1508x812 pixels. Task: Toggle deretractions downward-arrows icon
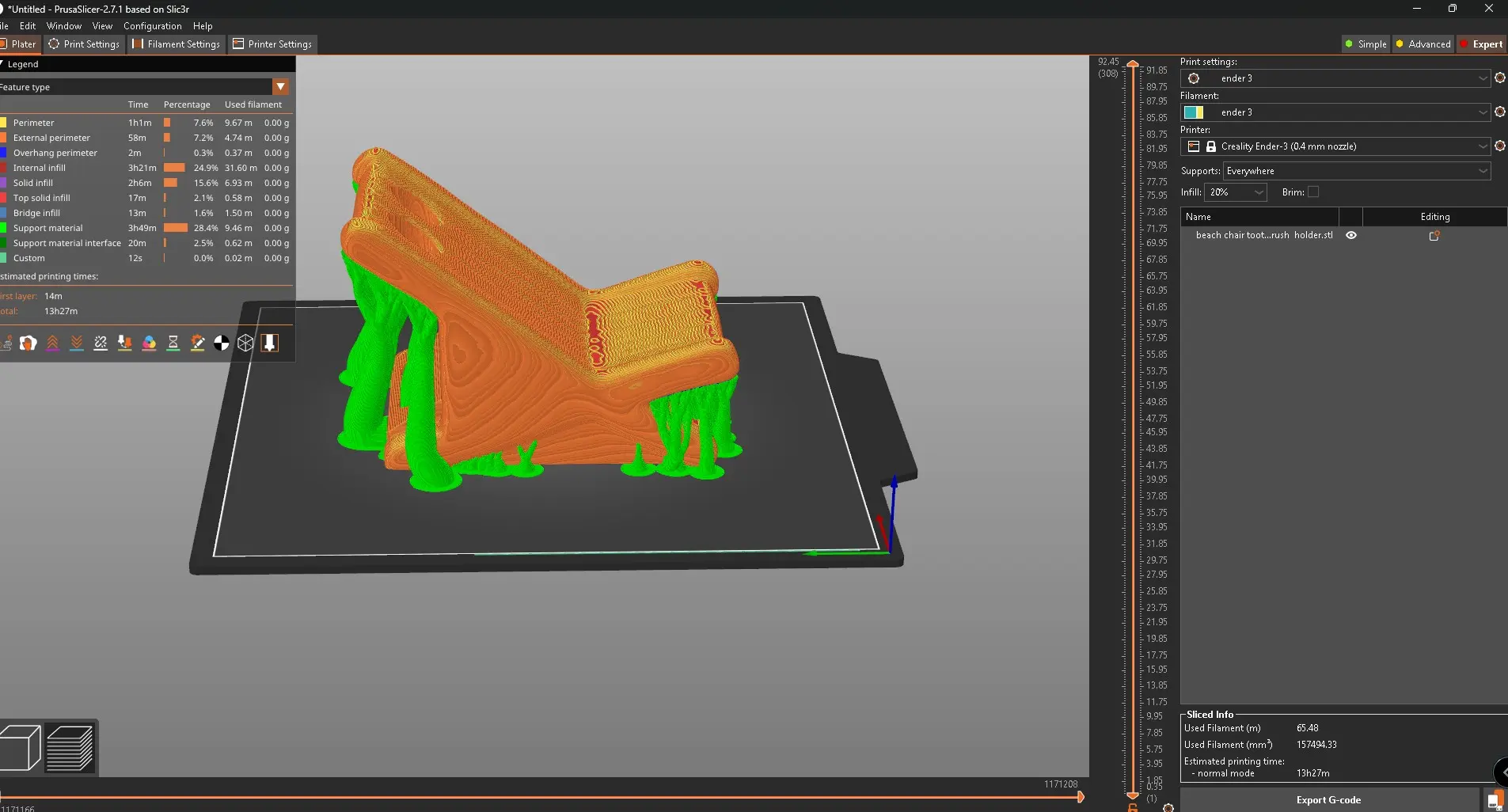(x=77, y=343)
